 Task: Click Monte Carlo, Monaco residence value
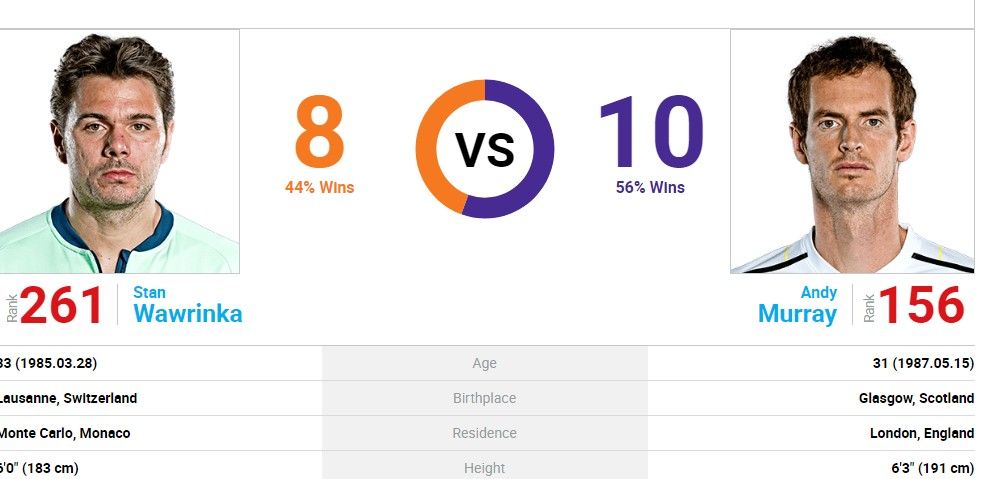point(65,433)
